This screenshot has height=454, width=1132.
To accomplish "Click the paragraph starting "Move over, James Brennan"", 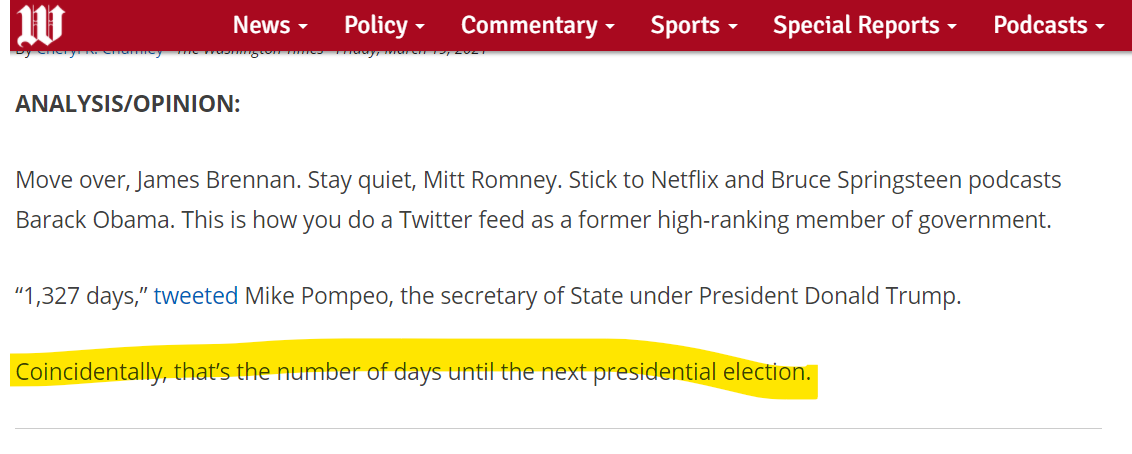I will coord(539,199).
